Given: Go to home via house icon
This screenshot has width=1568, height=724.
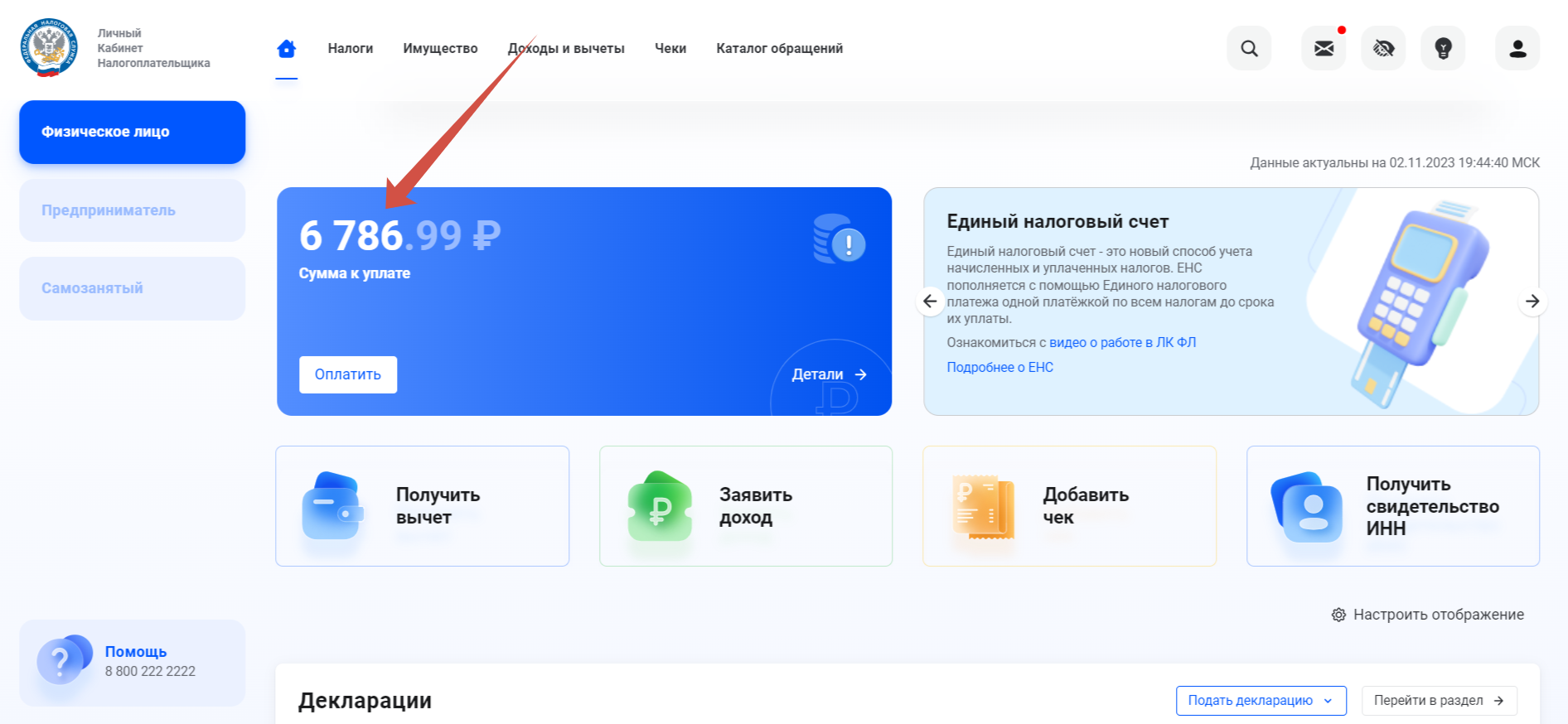Looking at the screenshot, I should pyautogui.click(x=287, y=49).
